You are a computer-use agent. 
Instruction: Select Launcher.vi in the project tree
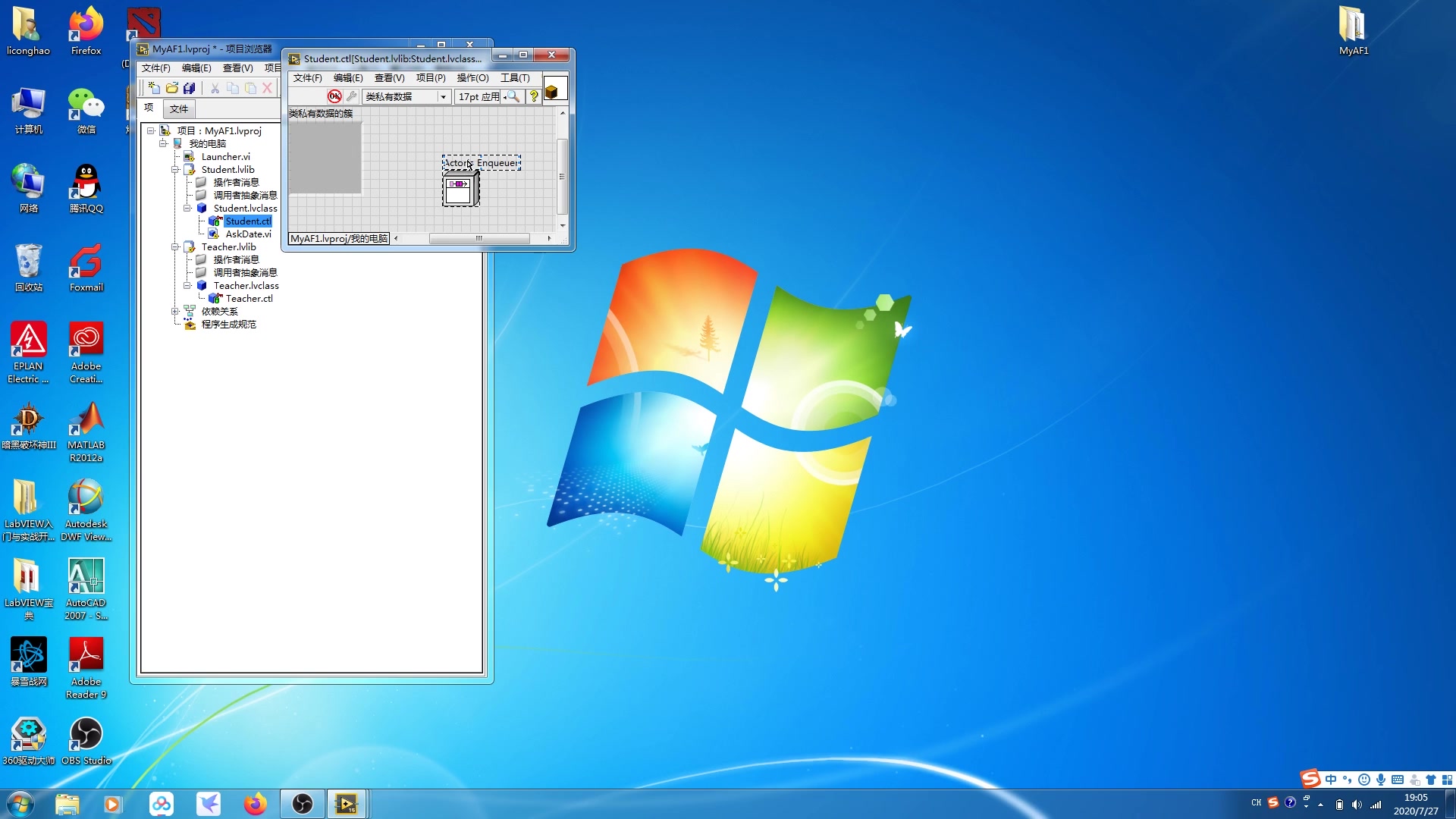[x=225, y=157]
